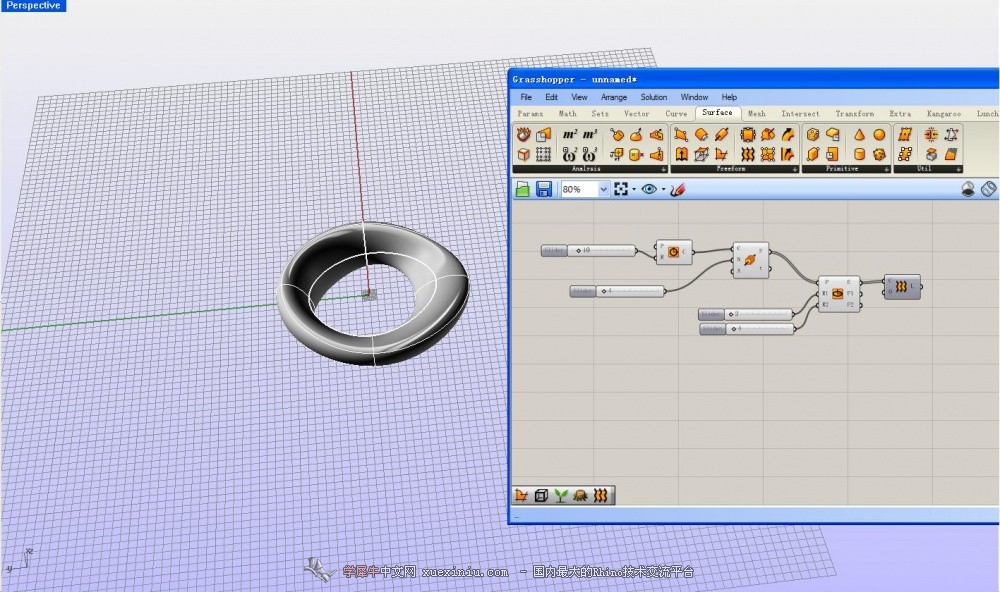Toggle the selected-only preview icon at far right
The height and width of the screenshot is (592, 1000).
click(988, 189)
